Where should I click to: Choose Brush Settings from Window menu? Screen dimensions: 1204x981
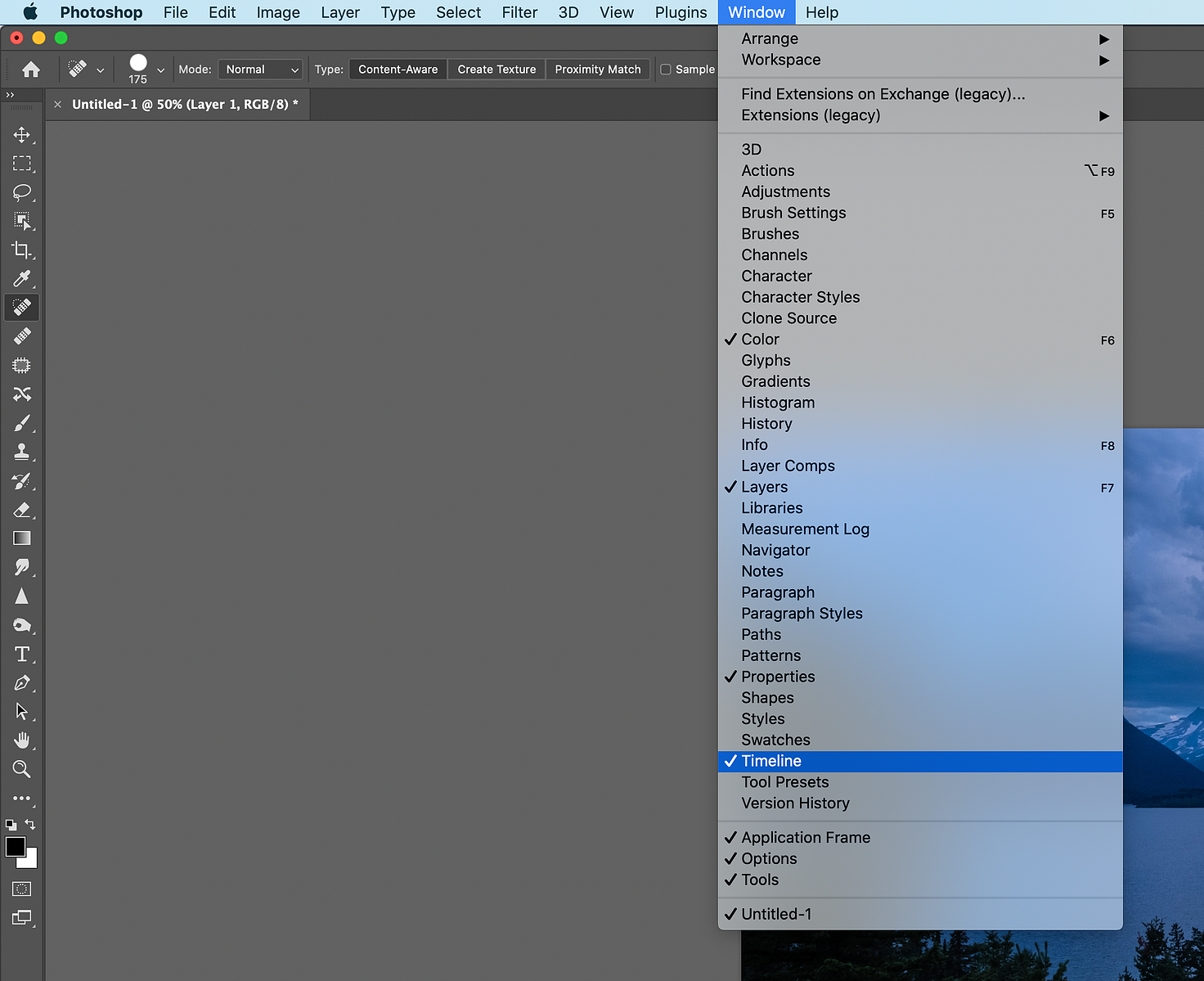click(x=920, y=213)
